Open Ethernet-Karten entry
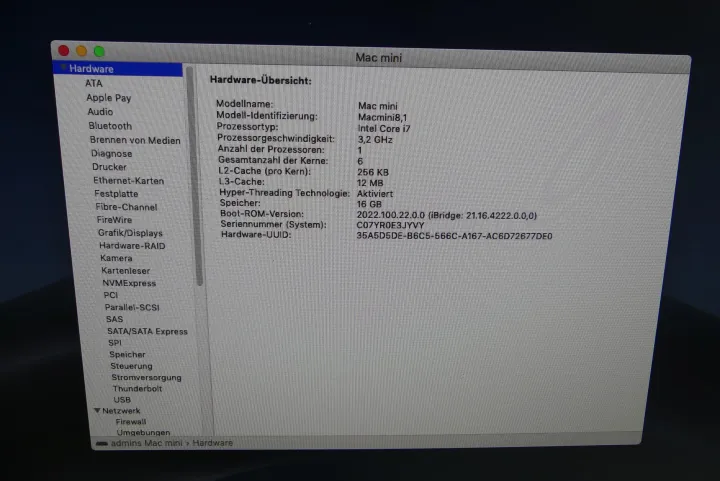 pyautogui.click(x=129, y=180)
